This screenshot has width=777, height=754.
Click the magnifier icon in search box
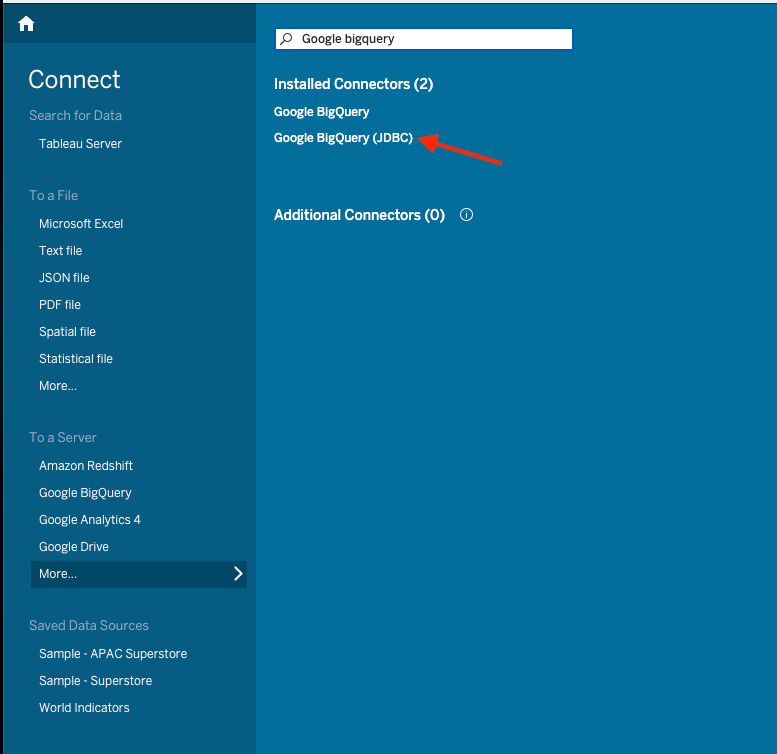pyautogui.click(x=286, y=39)
